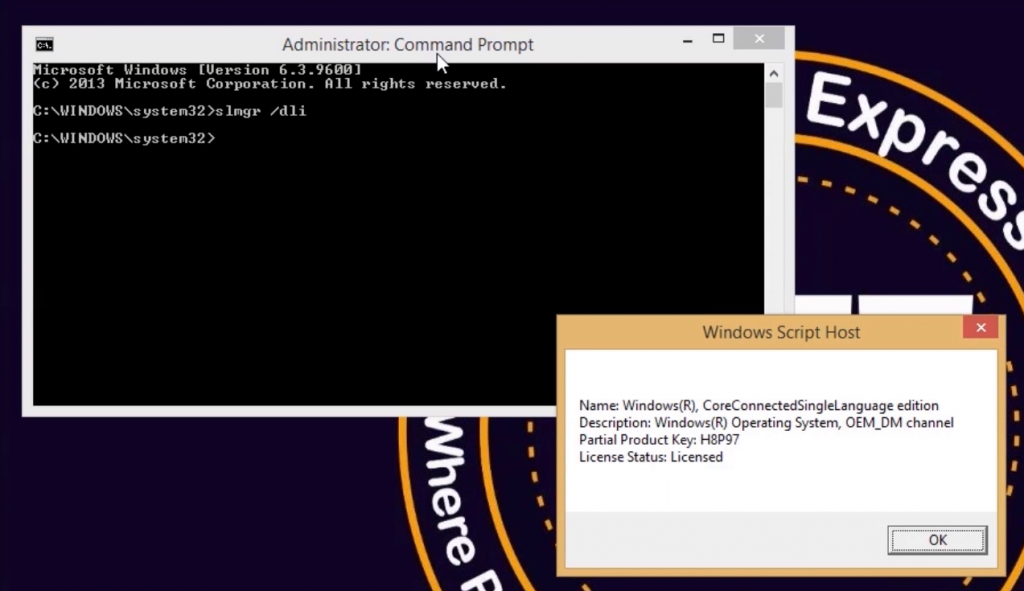The height and width of the screenshot is (591, 1024).
Task: Click the Command Prompt scrollbar thumb
Action: pyautogui.click(x=774, y=95)
